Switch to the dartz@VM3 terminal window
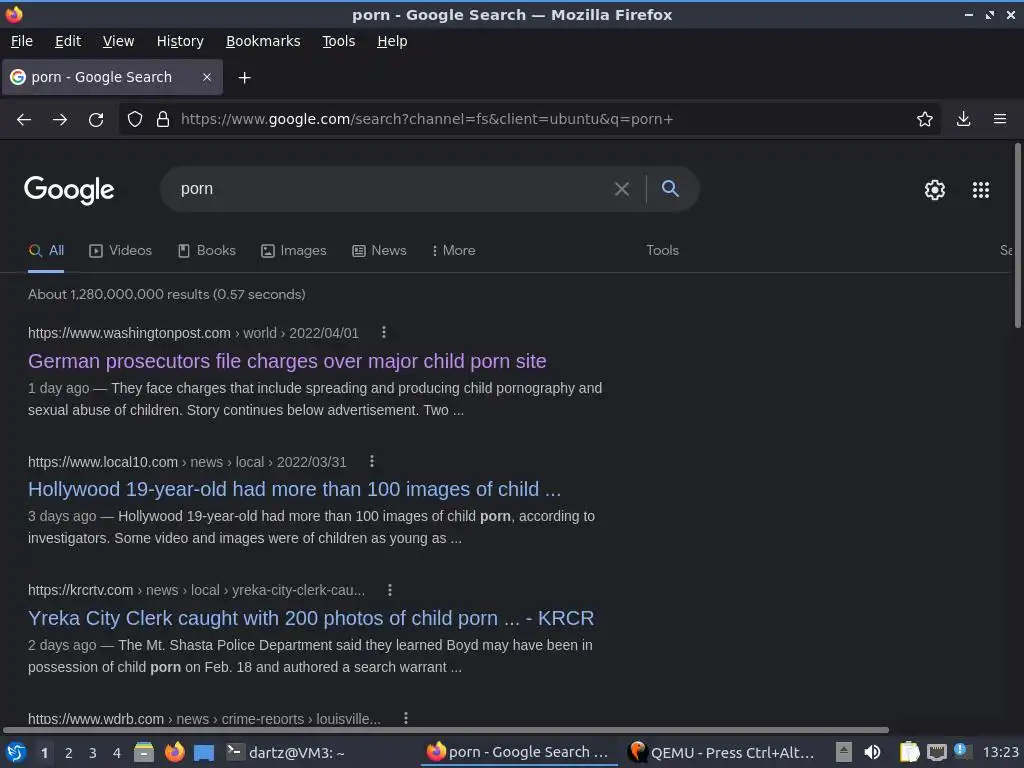The width and height of the screenshot is (1024, 768). [x=286, y=752]
